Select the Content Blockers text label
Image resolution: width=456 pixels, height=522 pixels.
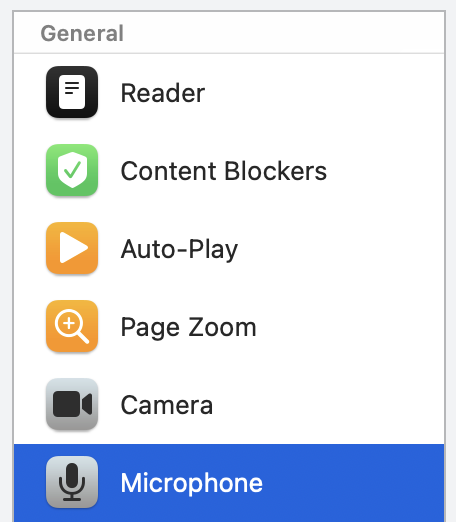[224, 171]
